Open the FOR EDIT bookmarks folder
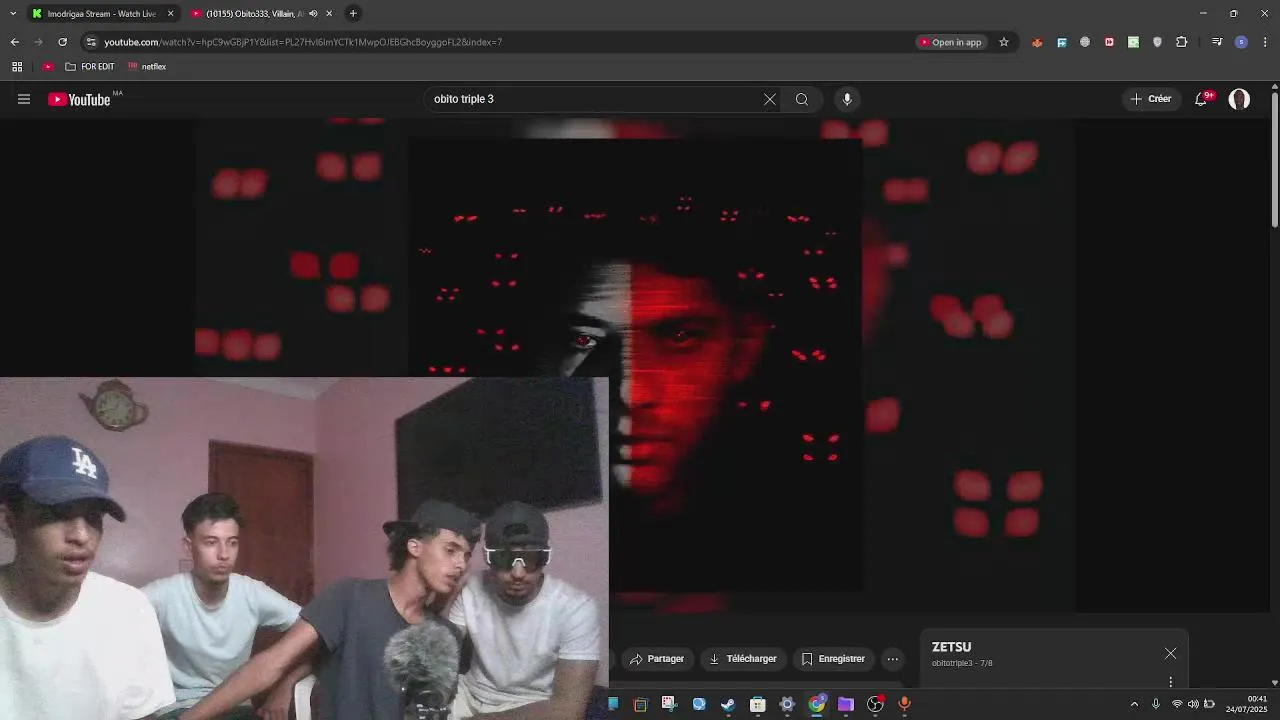Viewport: 1280px width, 720px height. 90,67
